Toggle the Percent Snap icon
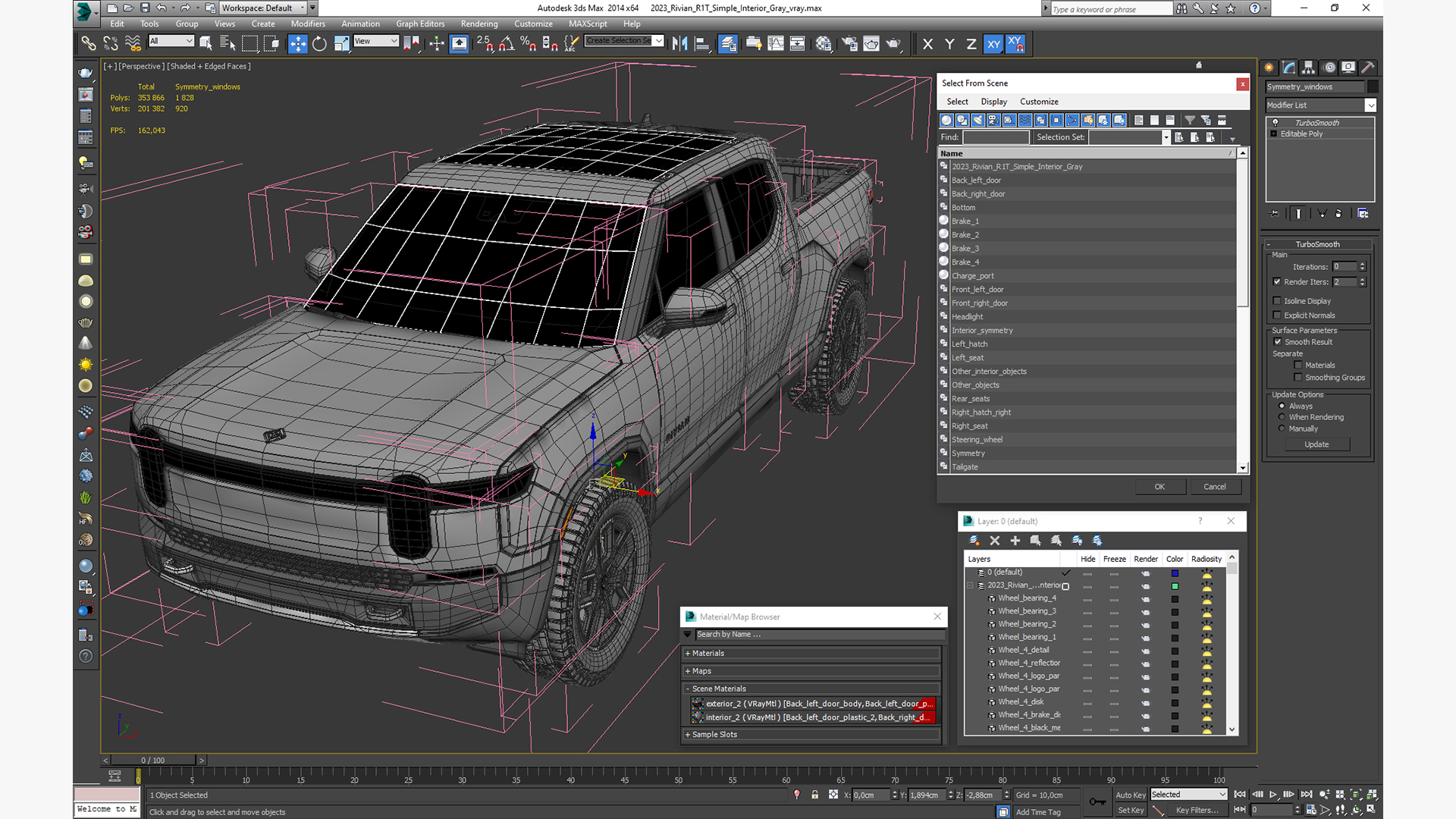Viewport: 1456px width, 819px height. 529,43
